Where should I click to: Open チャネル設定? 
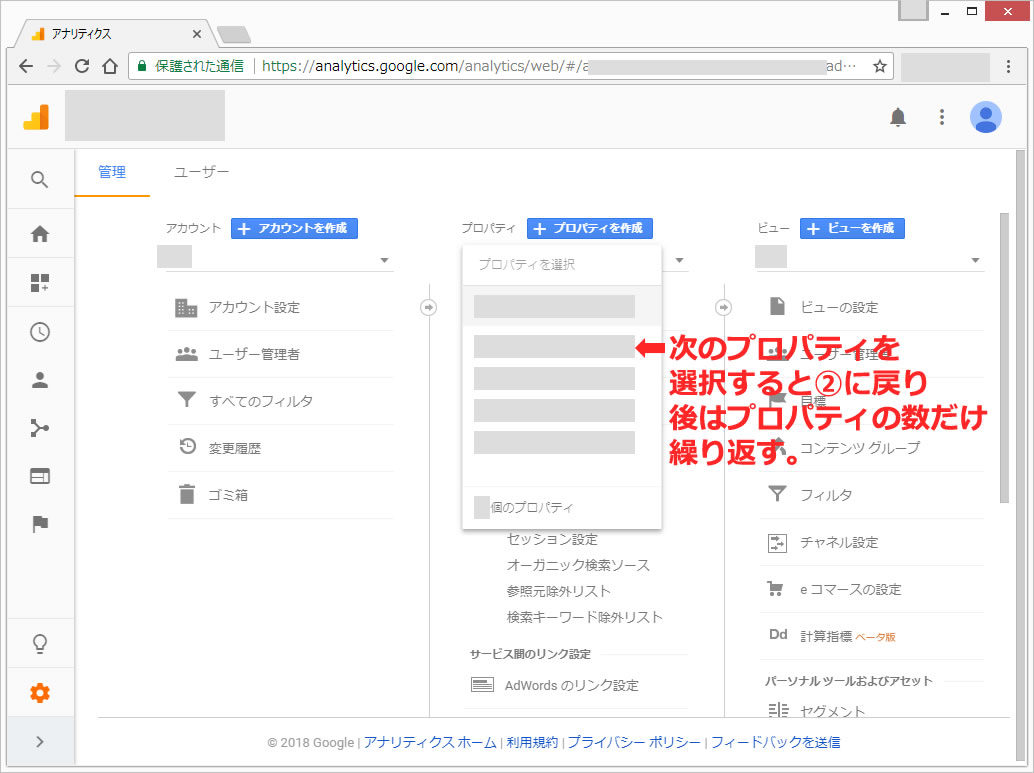coord(839,543)
